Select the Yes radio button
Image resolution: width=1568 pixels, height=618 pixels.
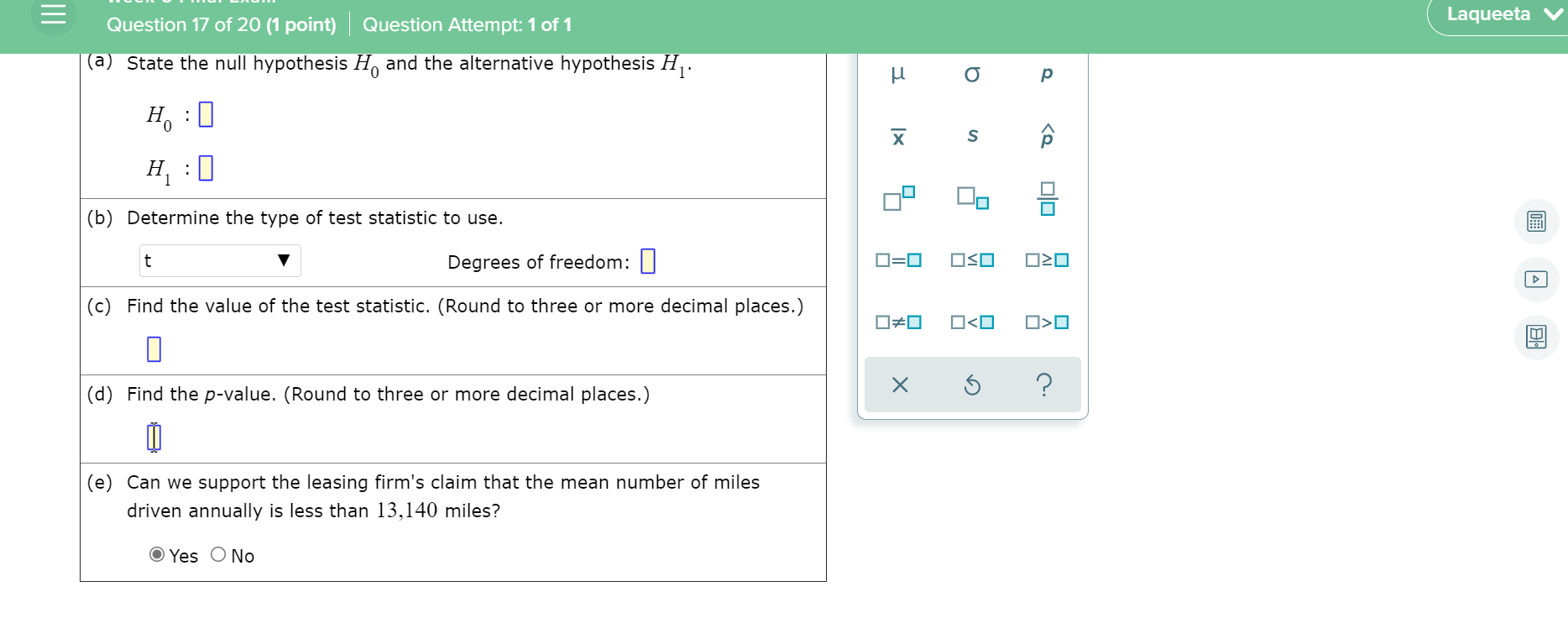click(x=157, y=555)
